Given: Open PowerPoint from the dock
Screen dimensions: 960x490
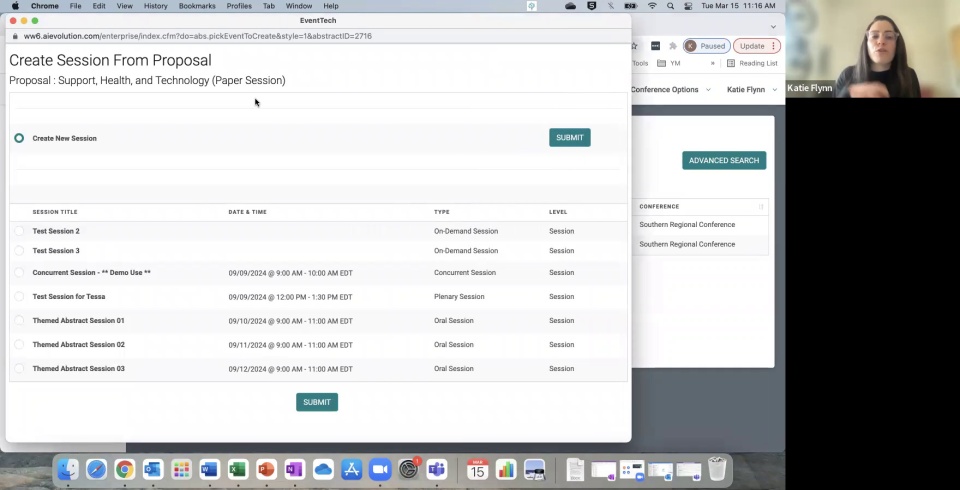Looking at the screenshot, I should point(266,470).
